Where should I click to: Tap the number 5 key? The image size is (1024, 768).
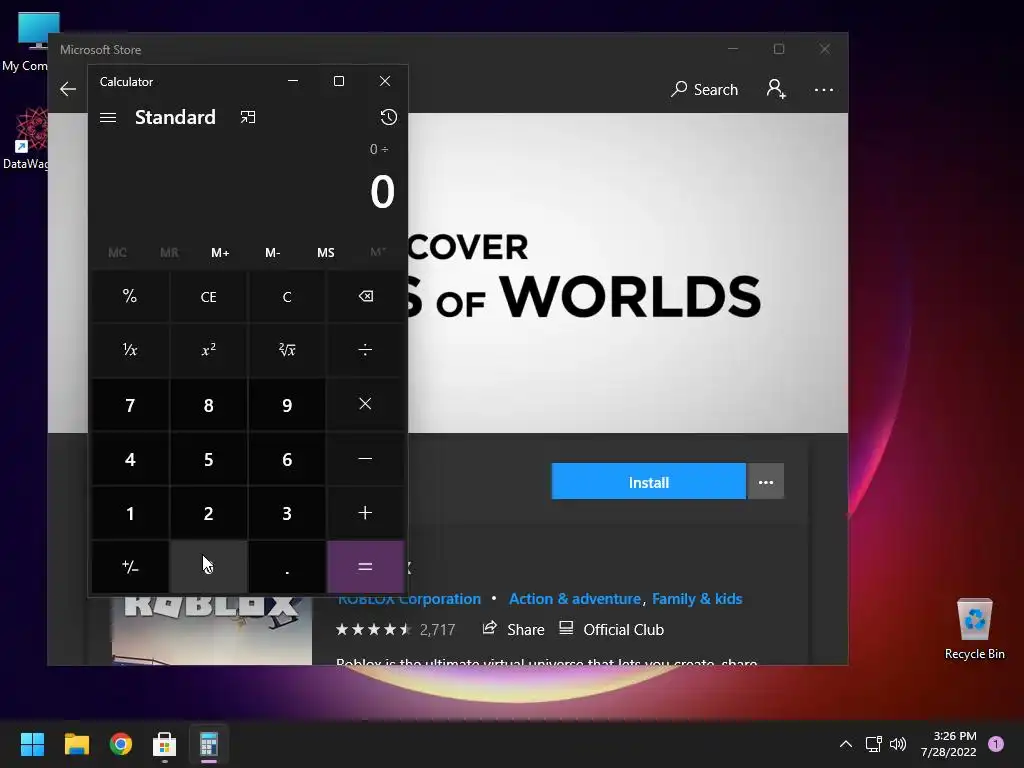coord(208,459)
